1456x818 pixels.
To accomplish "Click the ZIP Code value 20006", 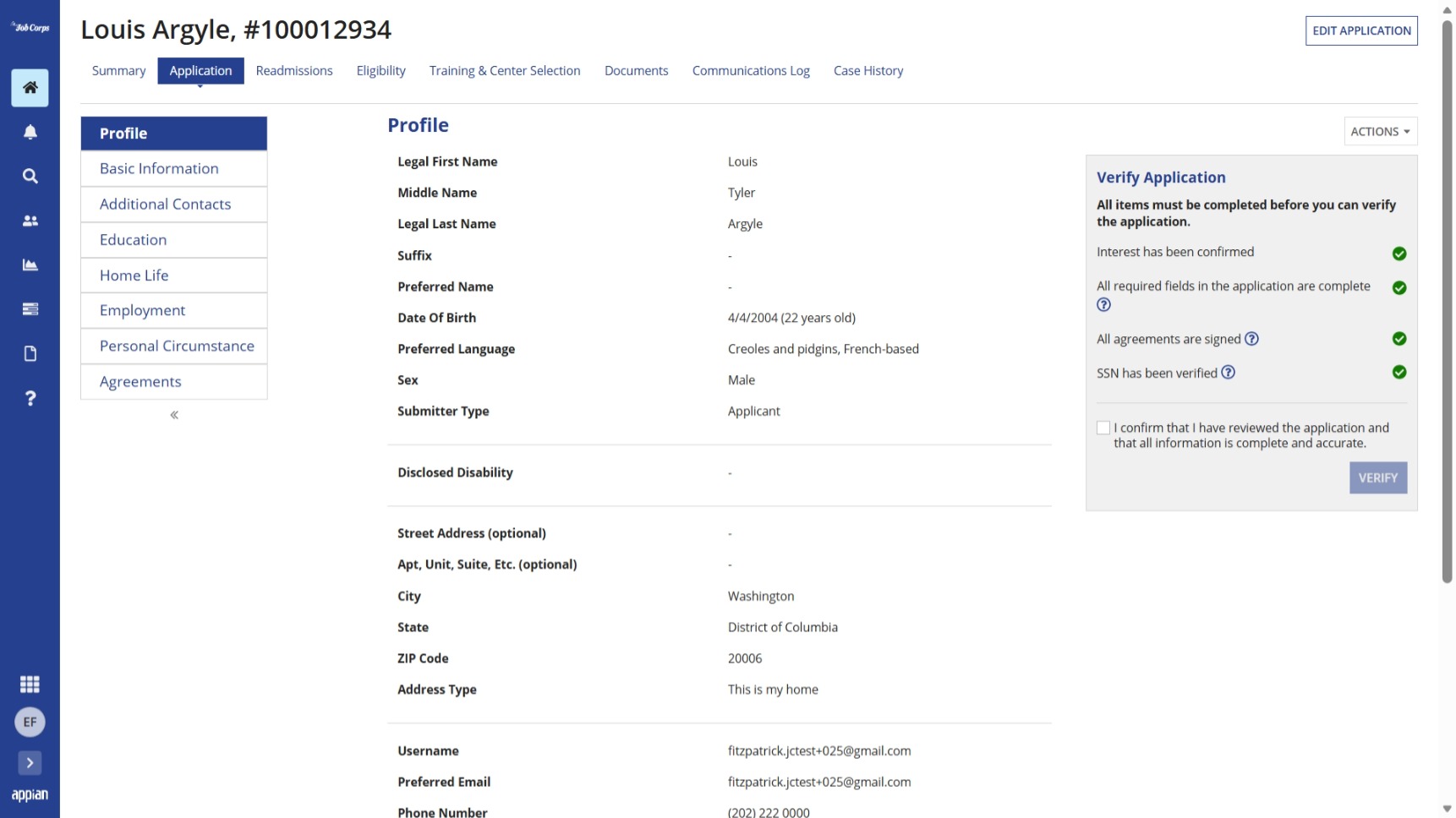I will (745, 659).
